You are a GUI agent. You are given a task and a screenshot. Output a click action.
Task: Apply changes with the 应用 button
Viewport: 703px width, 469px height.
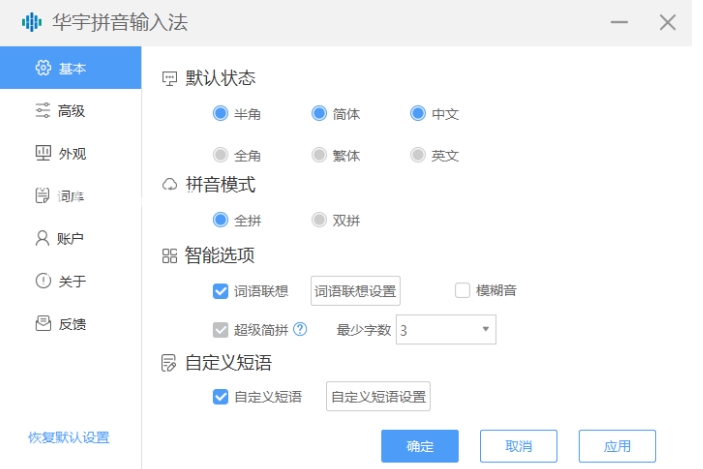pyautogui.click(x=617, y=446)
